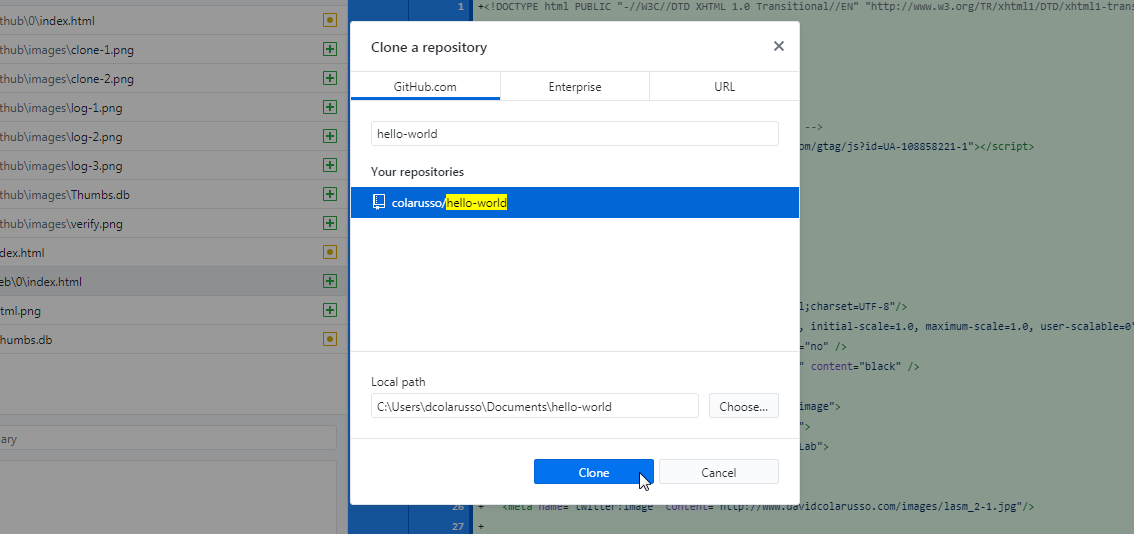The width and height of the screenshot is (1134, 534).
Task: Select the tml.png changed file
Action: coord(174,310)
